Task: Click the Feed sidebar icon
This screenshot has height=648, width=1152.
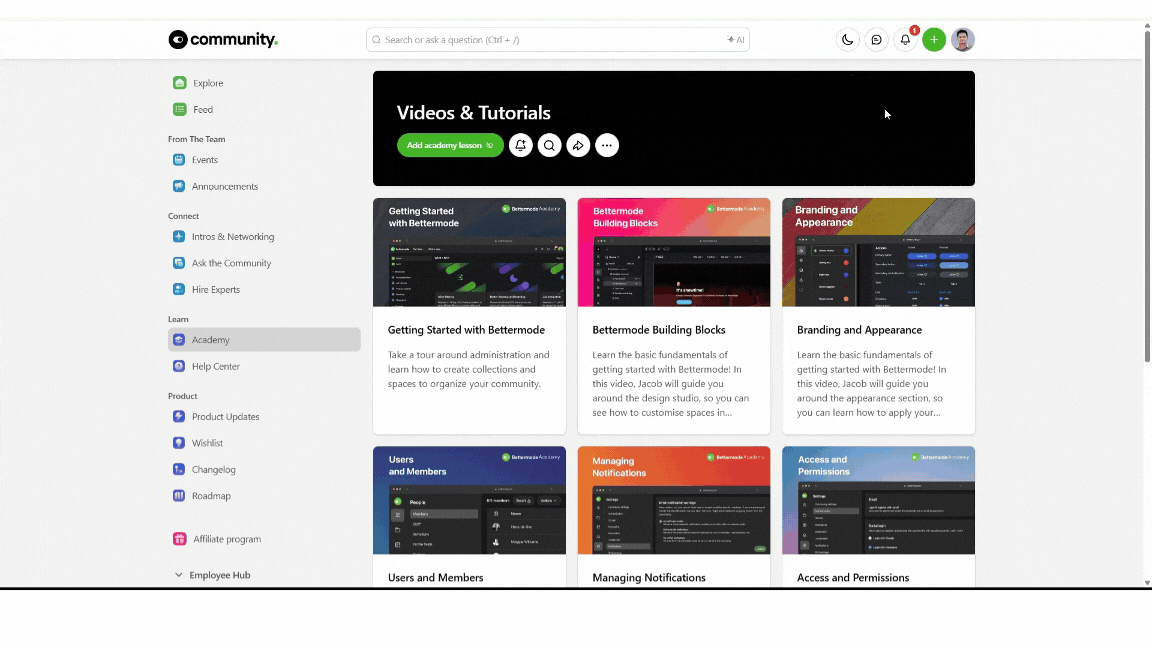Action: pos(179,109)
